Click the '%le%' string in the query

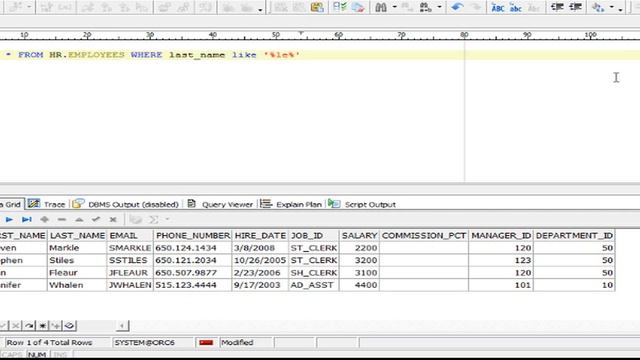click(281, 55)
